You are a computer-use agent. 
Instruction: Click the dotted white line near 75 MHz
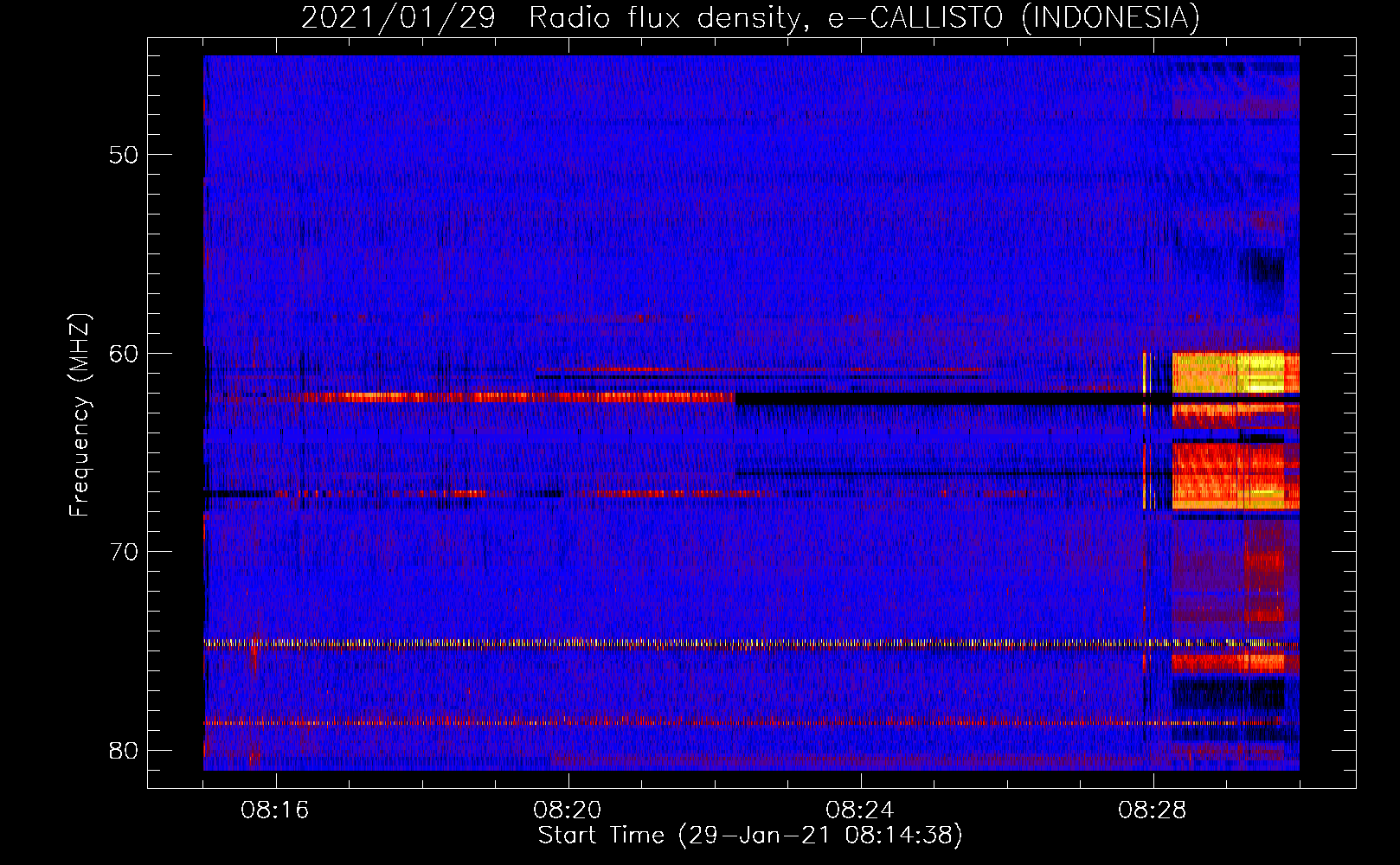[751, 644]
